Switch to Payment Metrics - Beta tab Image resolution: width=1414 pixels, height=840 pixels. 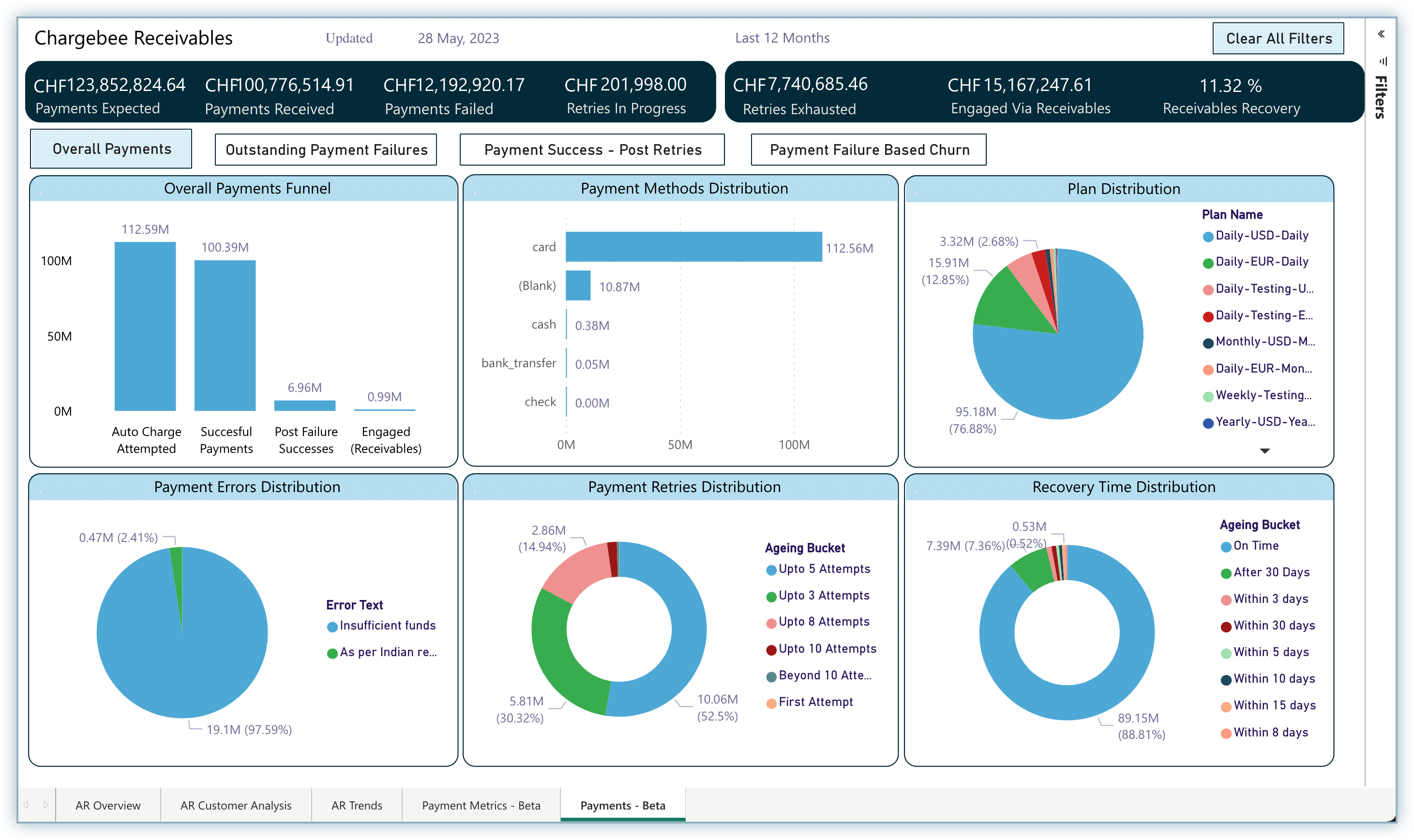pos(481,805)
